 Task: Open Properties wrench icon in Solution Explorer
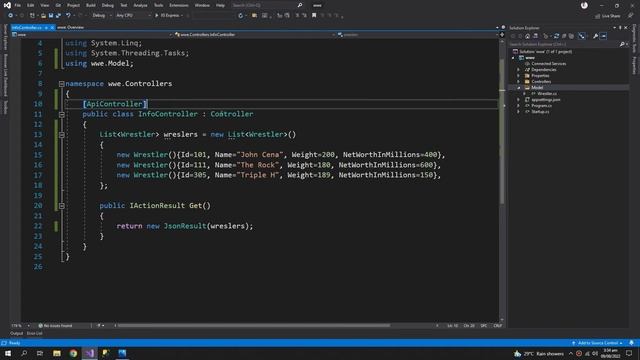point(596,36)
